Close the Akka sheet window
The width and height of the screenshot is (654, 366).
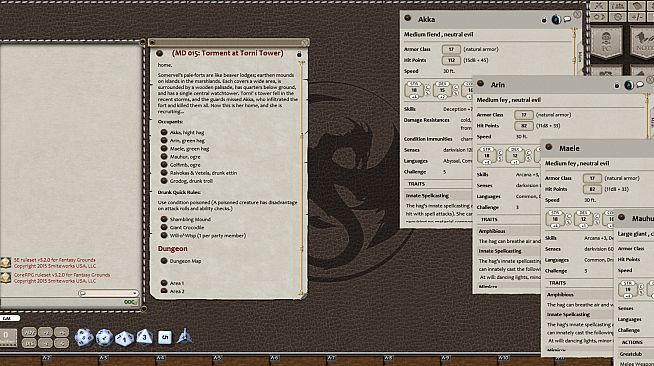[577, 15]
